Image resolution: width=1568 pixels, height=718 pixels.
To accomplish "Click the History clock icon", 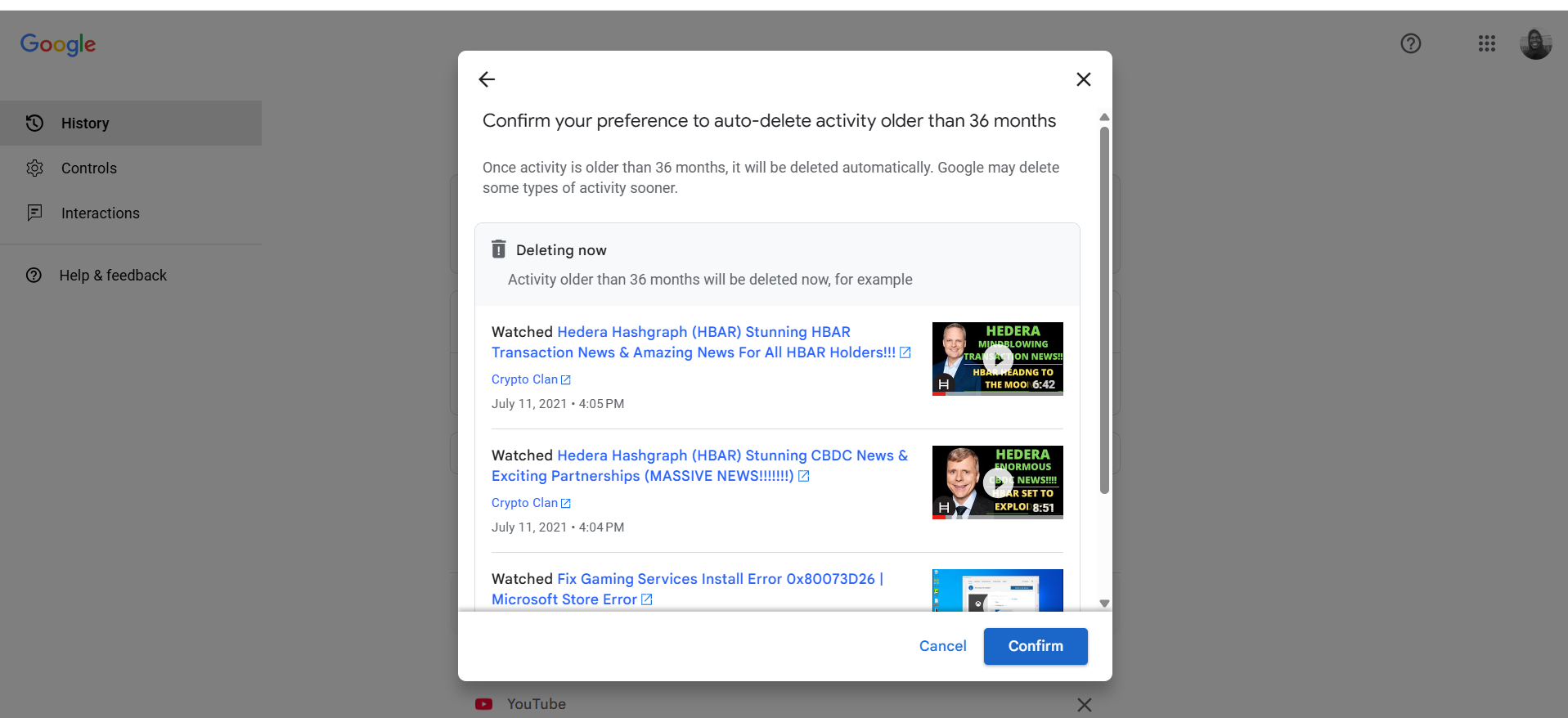I will (x=34, y=123).
